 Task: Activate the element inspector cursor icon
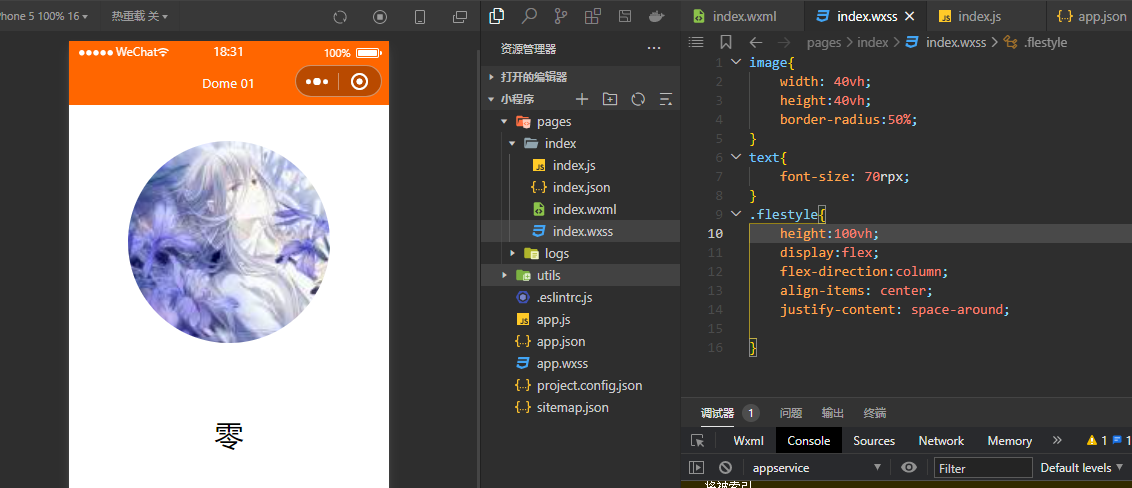(697, 440)
